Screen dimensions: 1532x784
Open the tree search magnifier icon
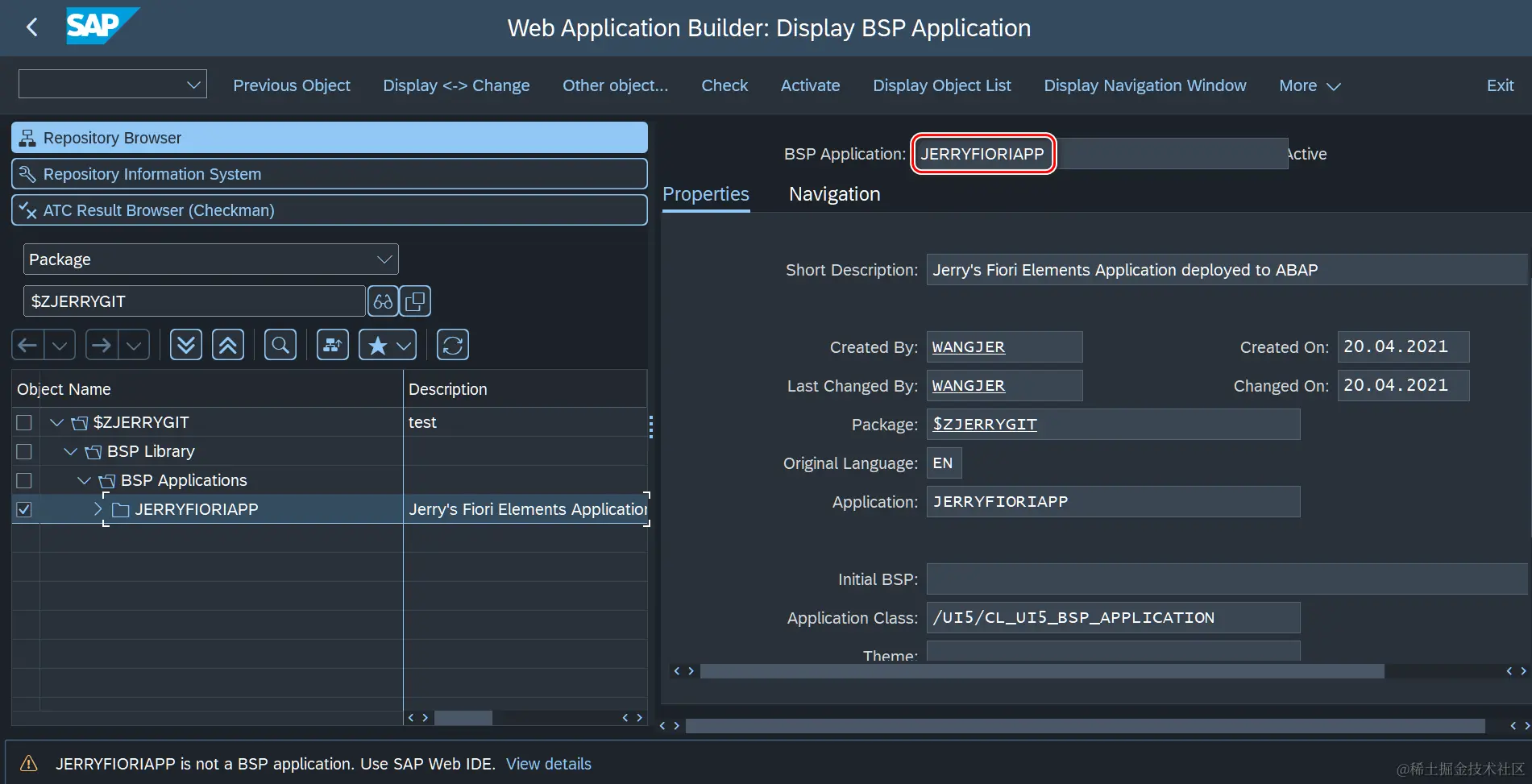click(280, 346)
